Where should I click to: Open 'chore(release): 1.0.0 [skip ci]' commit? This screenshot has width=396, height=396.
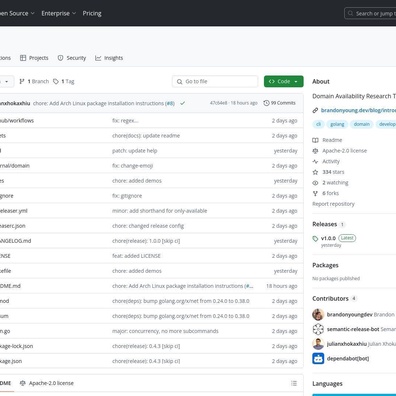[x=146, y=241]
